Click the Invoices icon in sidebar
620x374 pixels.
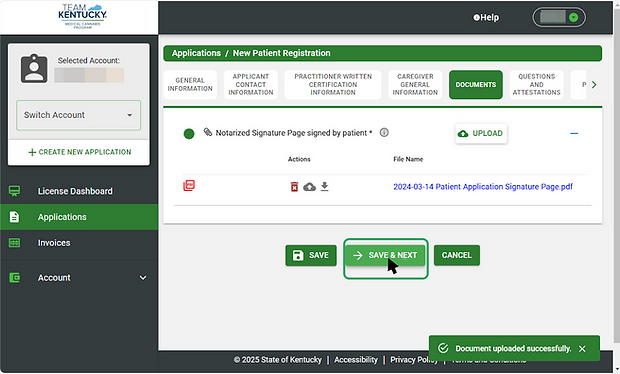[x=15, y=243]
